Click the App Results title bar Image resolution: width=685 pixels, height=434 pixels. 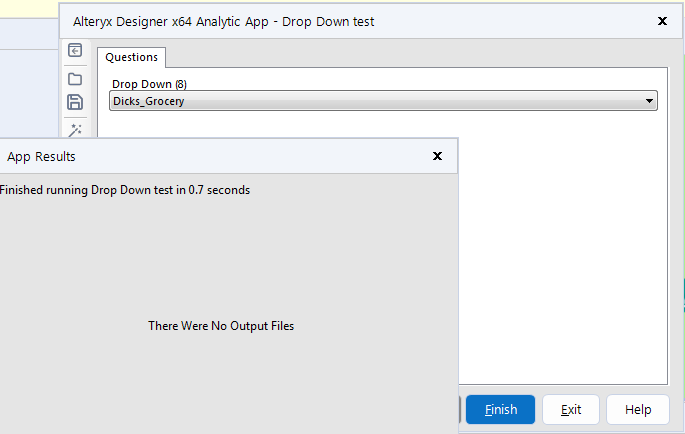[x=250, y=156]
